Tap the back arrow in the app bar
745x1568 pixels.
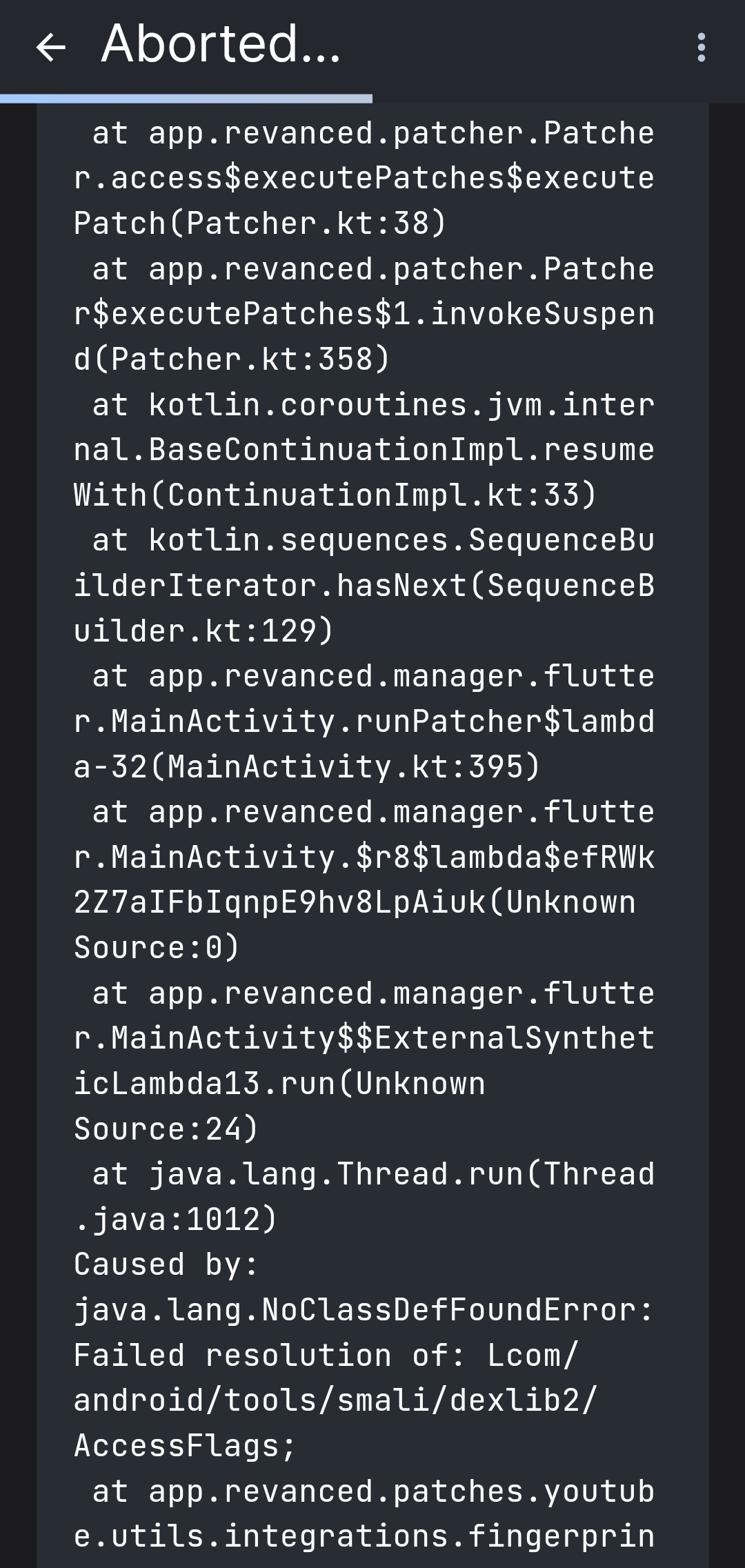pyautogui.click(x=50, y=48)
